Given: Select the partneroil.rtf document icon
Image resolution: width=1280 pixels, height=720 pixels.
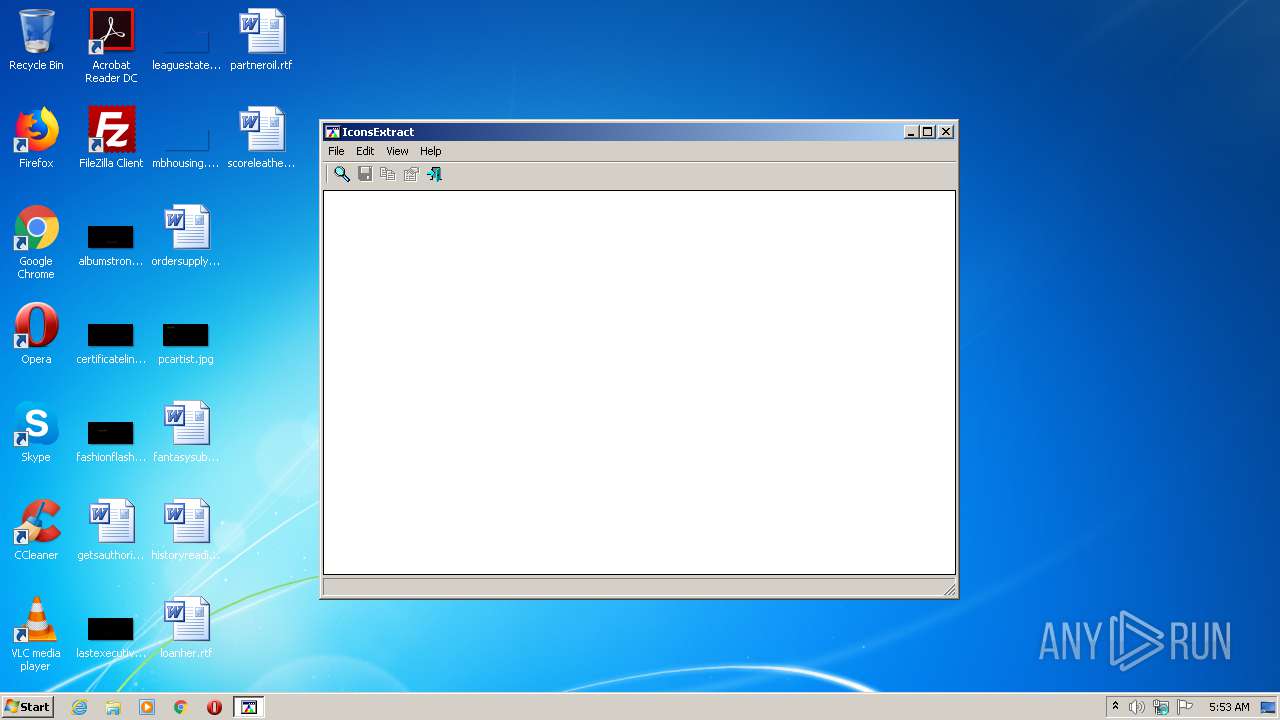Looking at the screenshot, I should (261, 41).
